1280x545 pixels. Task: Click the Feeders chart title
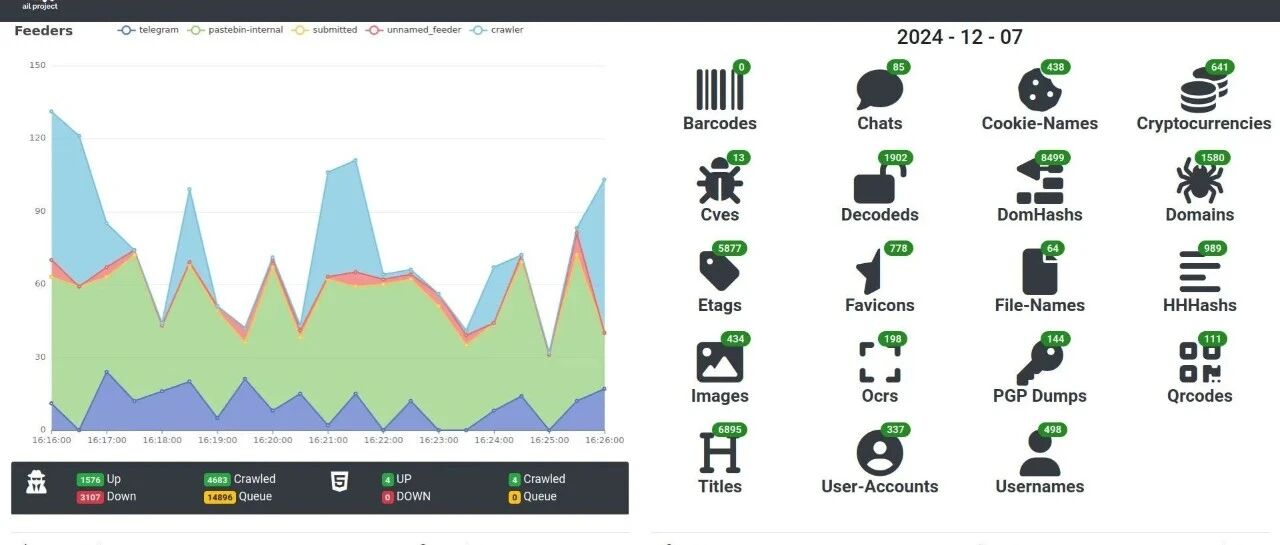[44, 30]
